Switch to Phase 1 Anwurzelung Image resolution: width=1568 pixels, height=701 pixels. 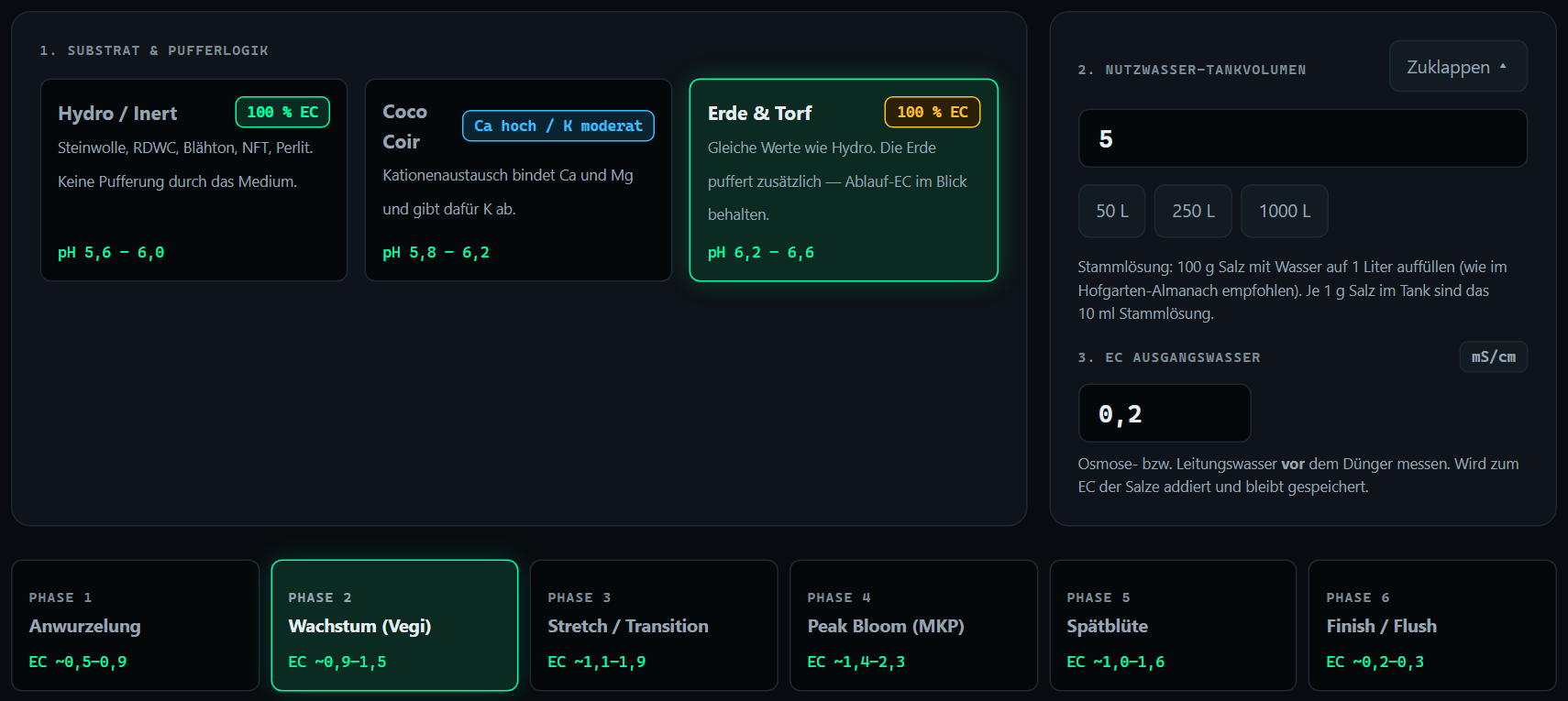135,625
